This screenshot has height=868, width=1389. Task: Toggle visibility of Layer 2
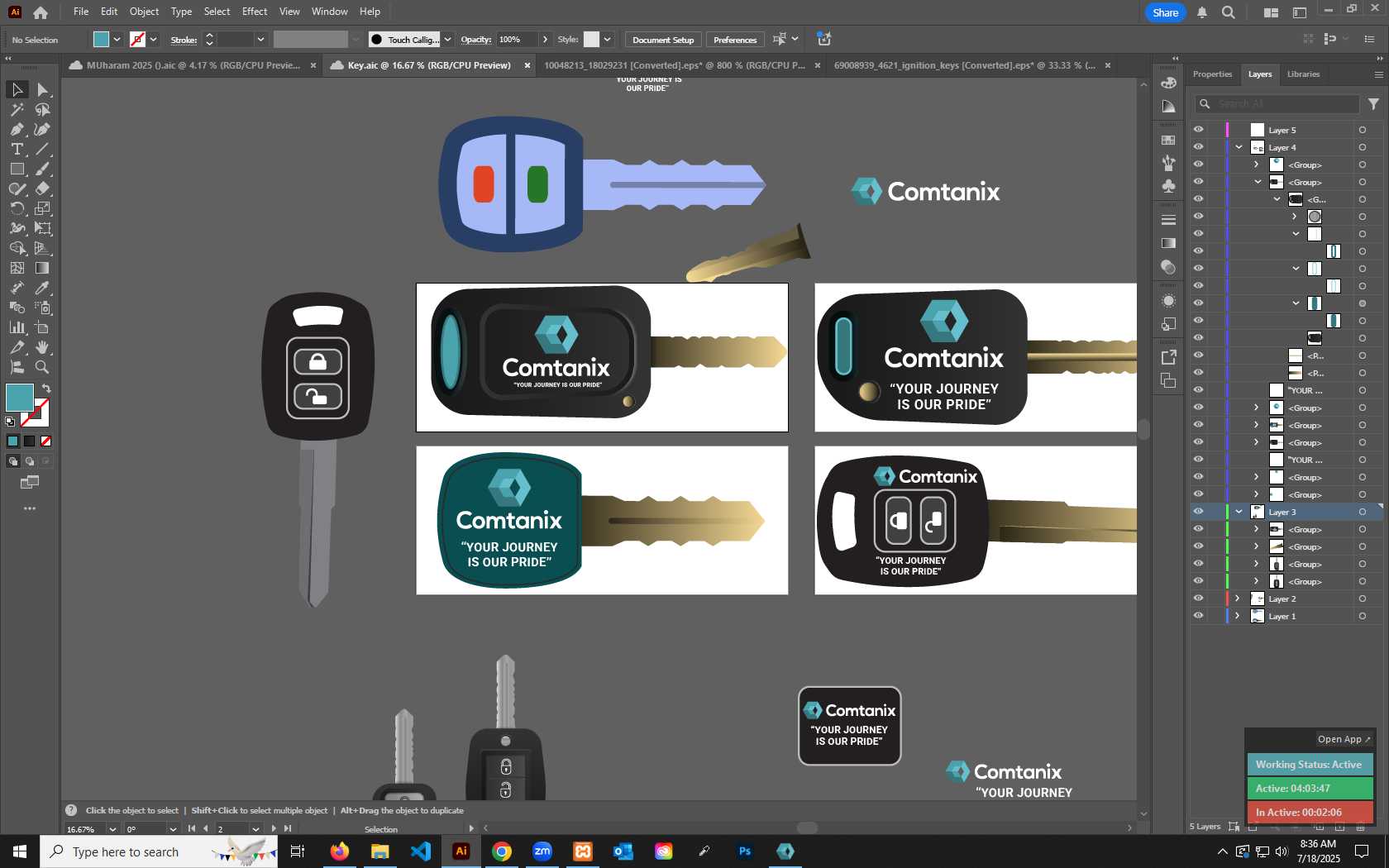[x=1198, y=599]
